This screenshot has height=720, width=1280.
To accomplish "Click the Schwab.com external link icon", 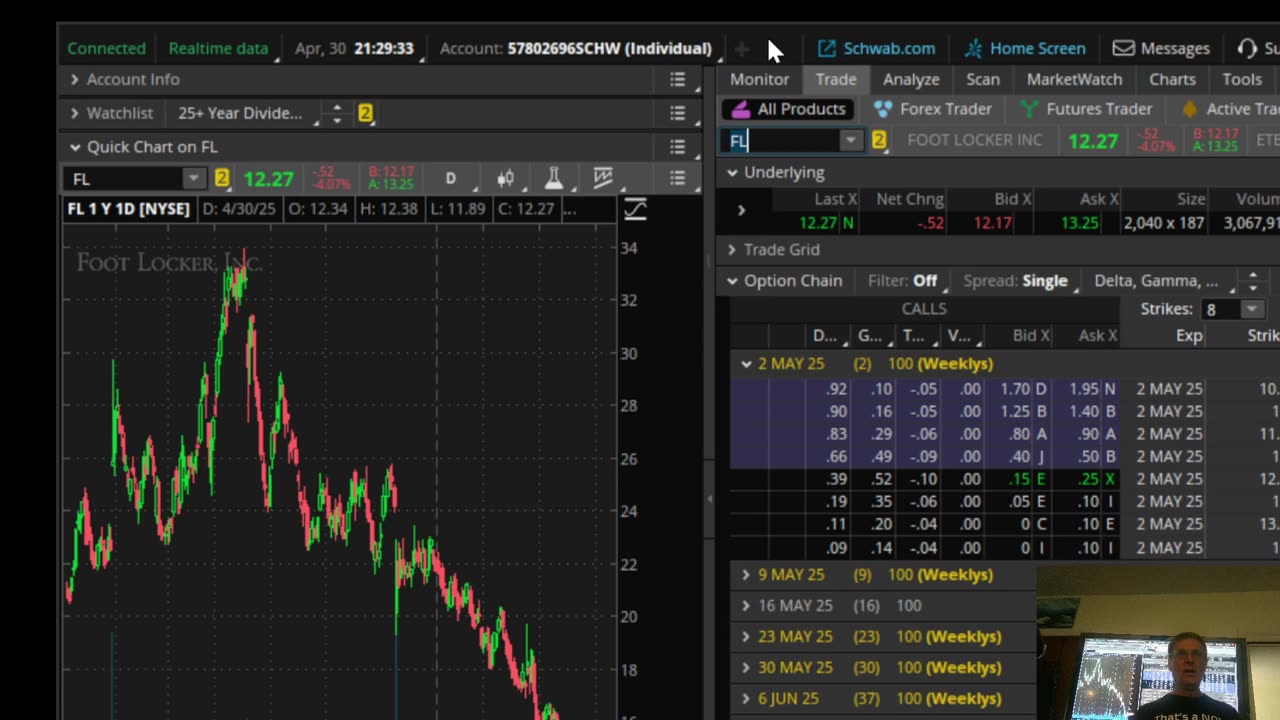I will point(826,48).
